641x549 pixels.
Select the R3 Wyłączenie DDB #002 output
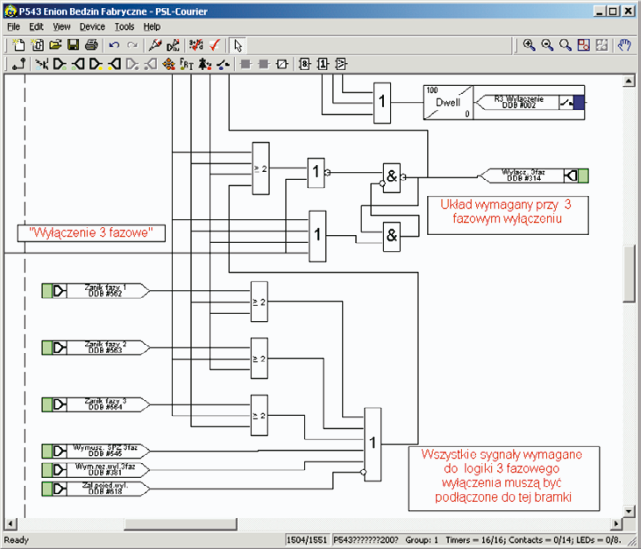coord(530,102)
